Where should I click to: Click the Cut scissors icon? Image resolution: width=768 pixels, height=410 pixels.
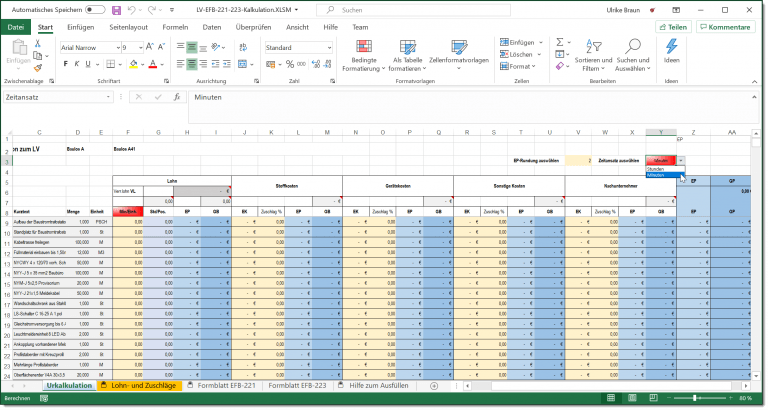(38, 44)
